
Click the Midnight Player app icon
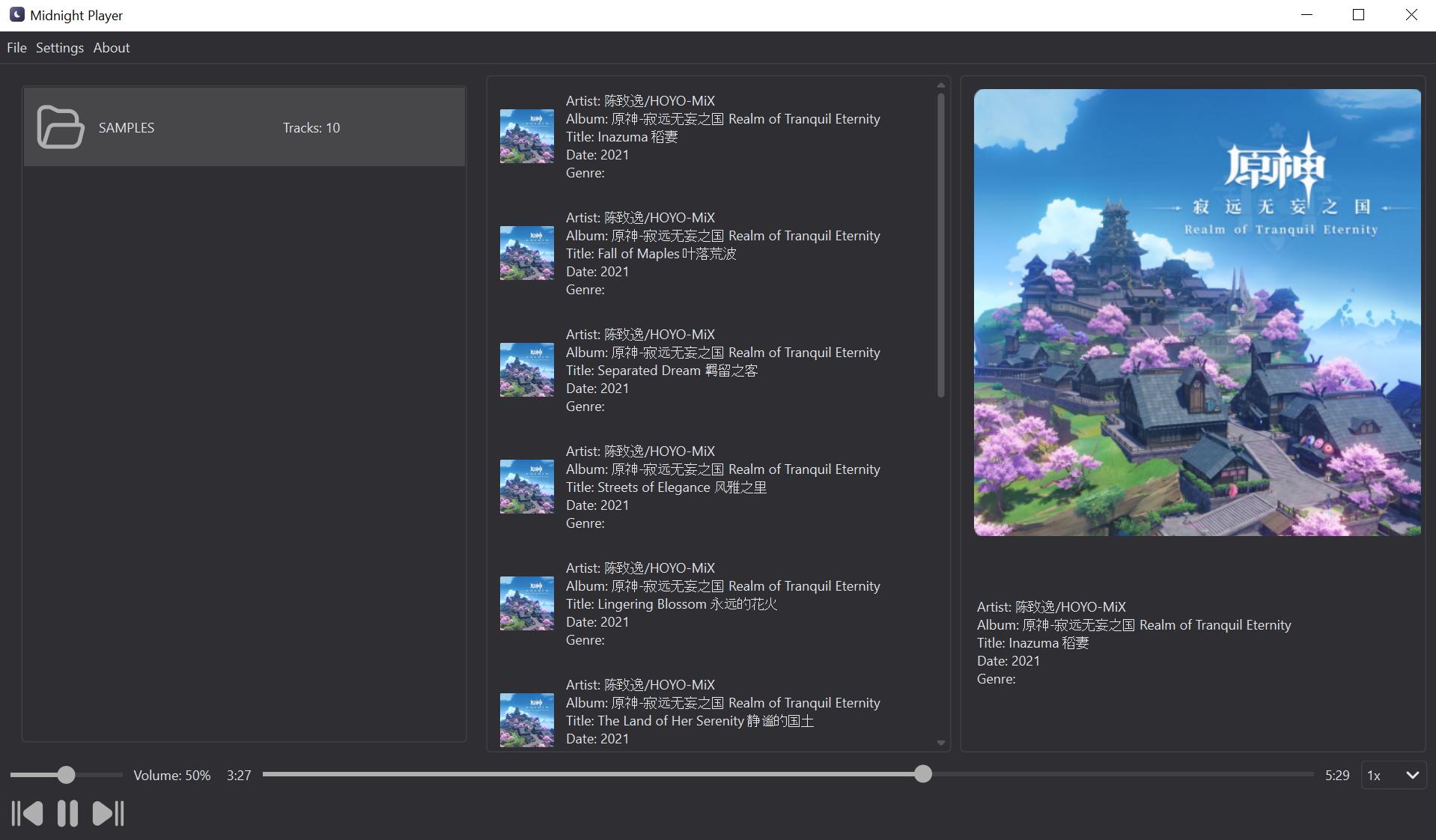point(16,15)
